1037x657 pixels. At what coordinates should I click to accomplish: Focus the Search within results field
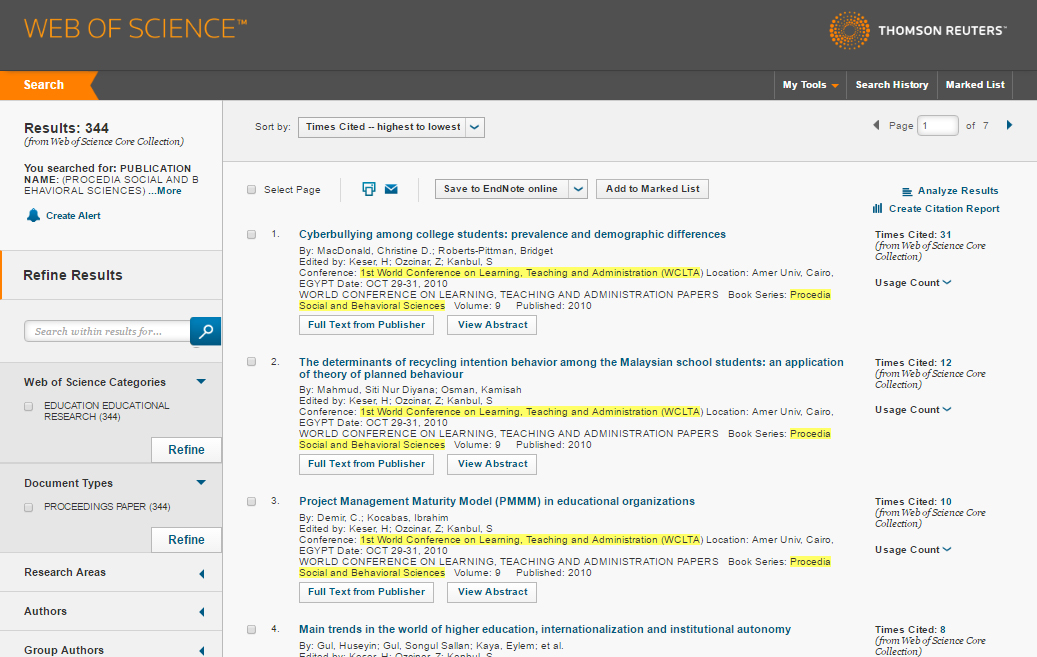pyautogui.click(x=107, y=331)
